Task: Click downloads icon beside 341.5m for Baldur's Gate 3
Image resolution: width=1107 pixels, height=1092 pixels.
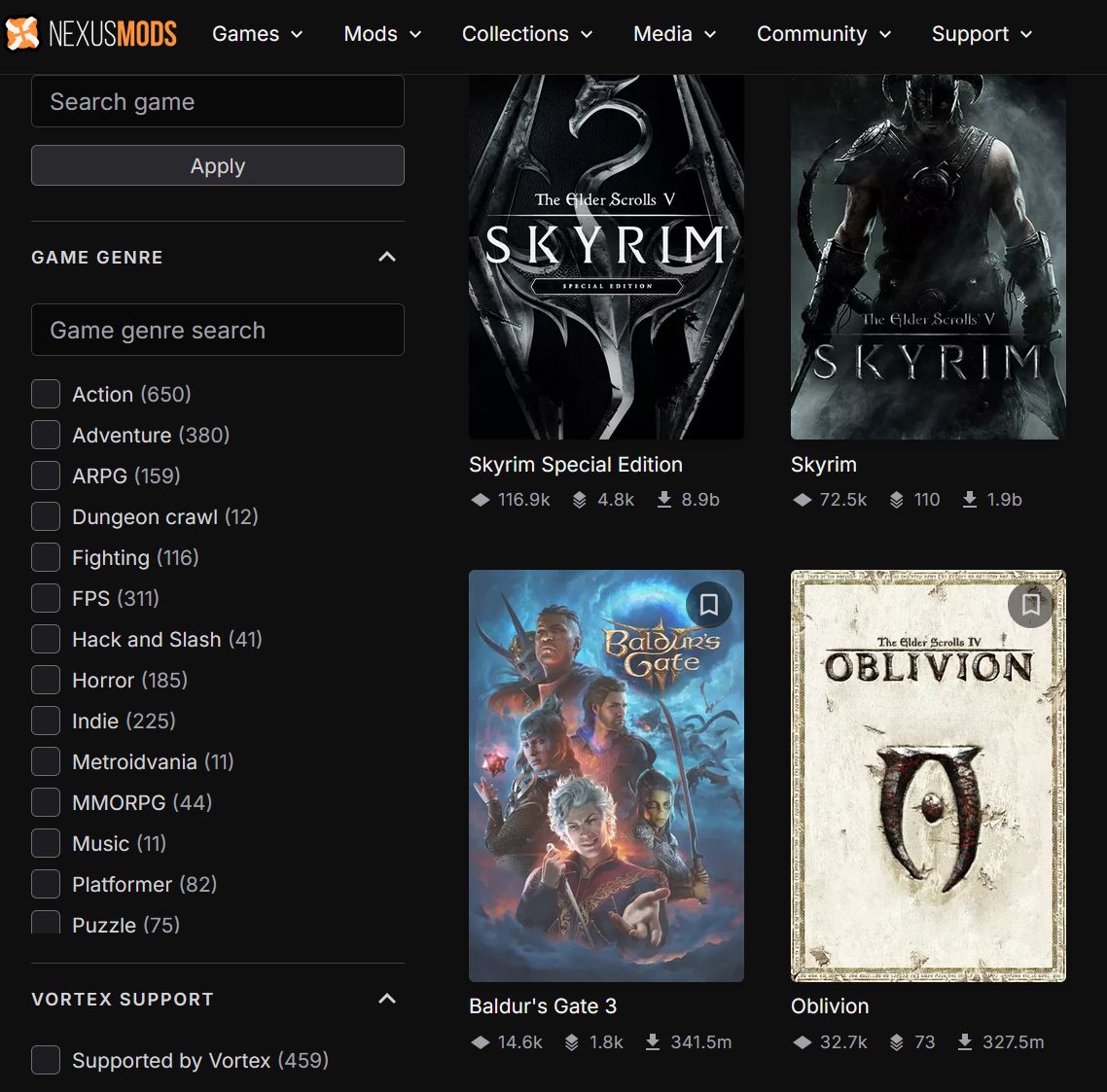Action: 653,1041
